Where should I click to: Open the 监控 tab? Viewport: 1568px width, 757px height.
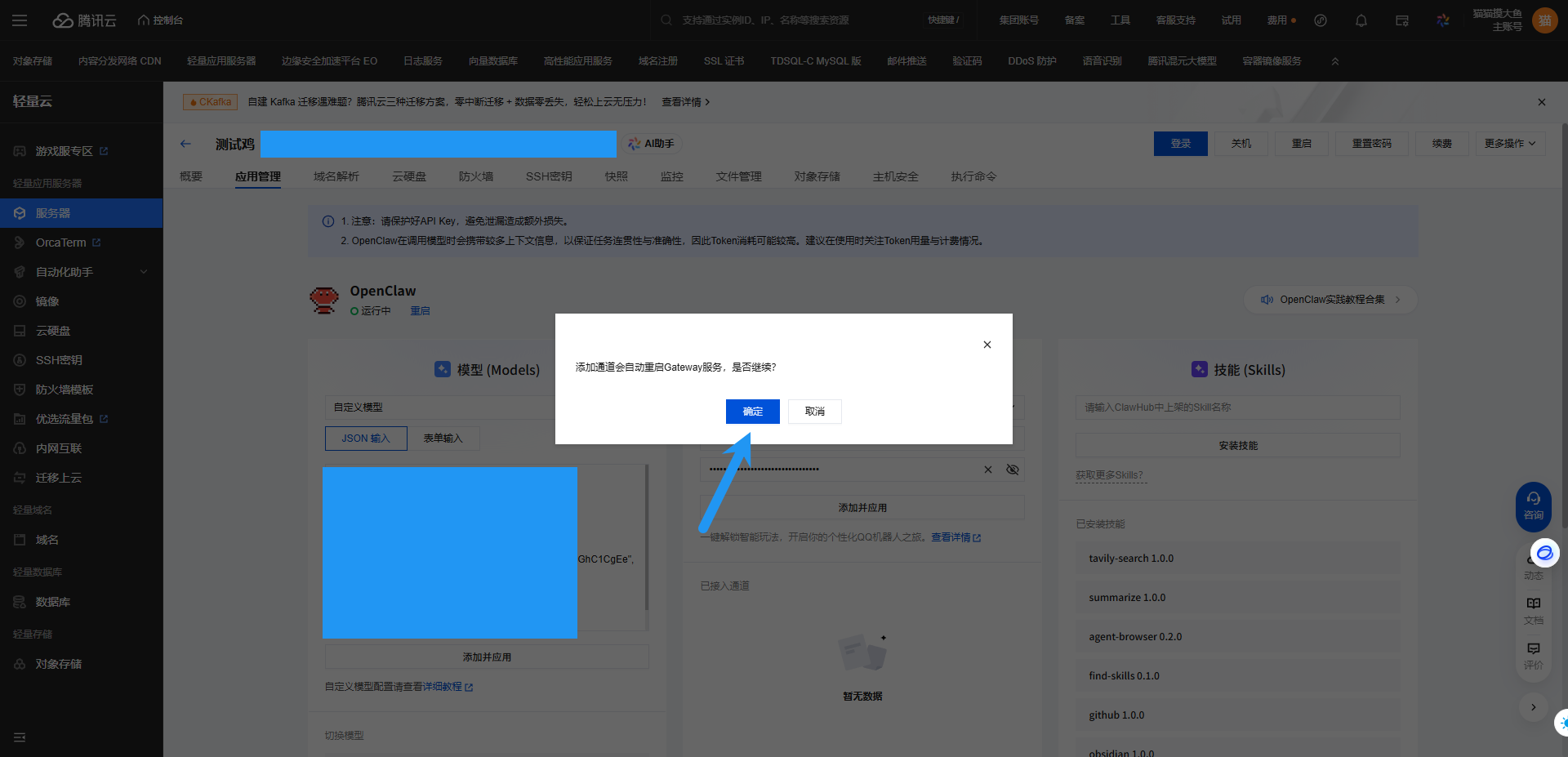pos(671,176)
